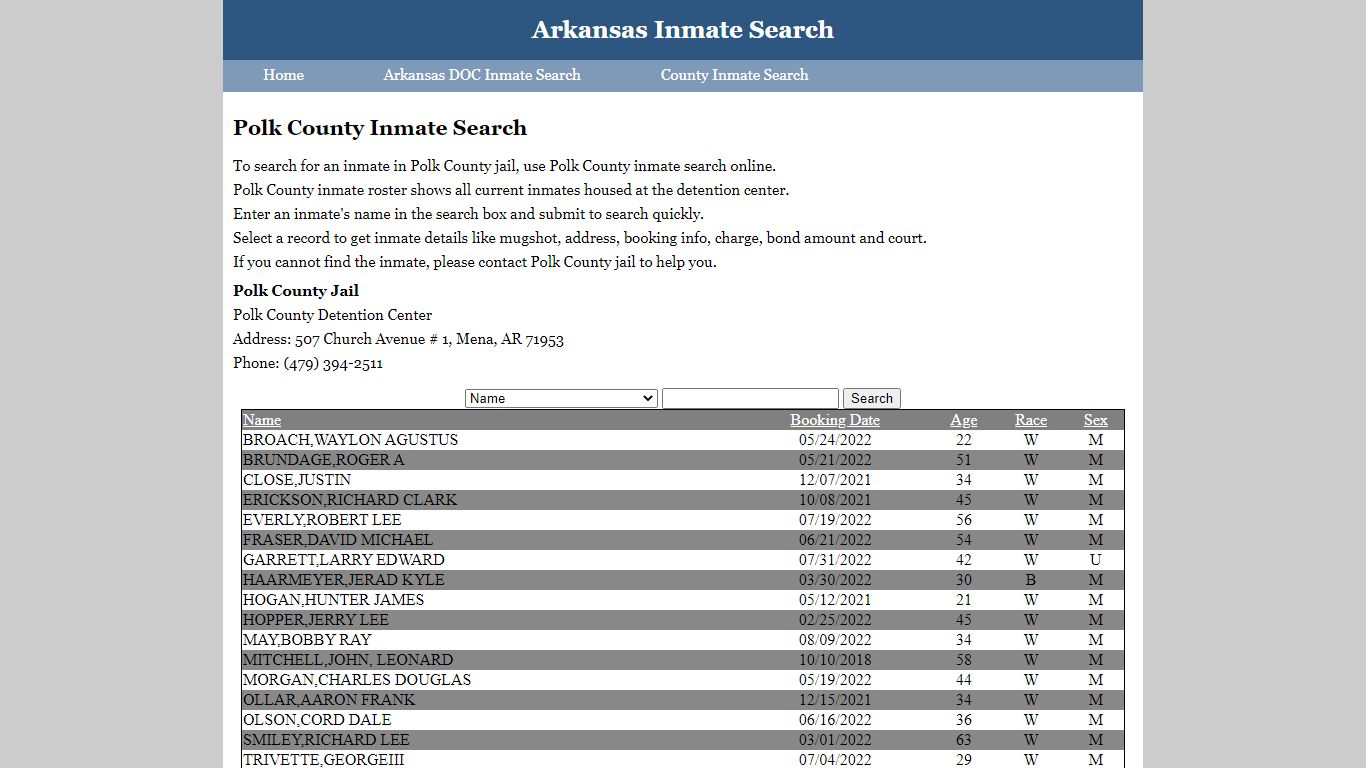The width and height of the screenshot is (1366, 768).
Task: Click the Search button
Action: point(872,398)
